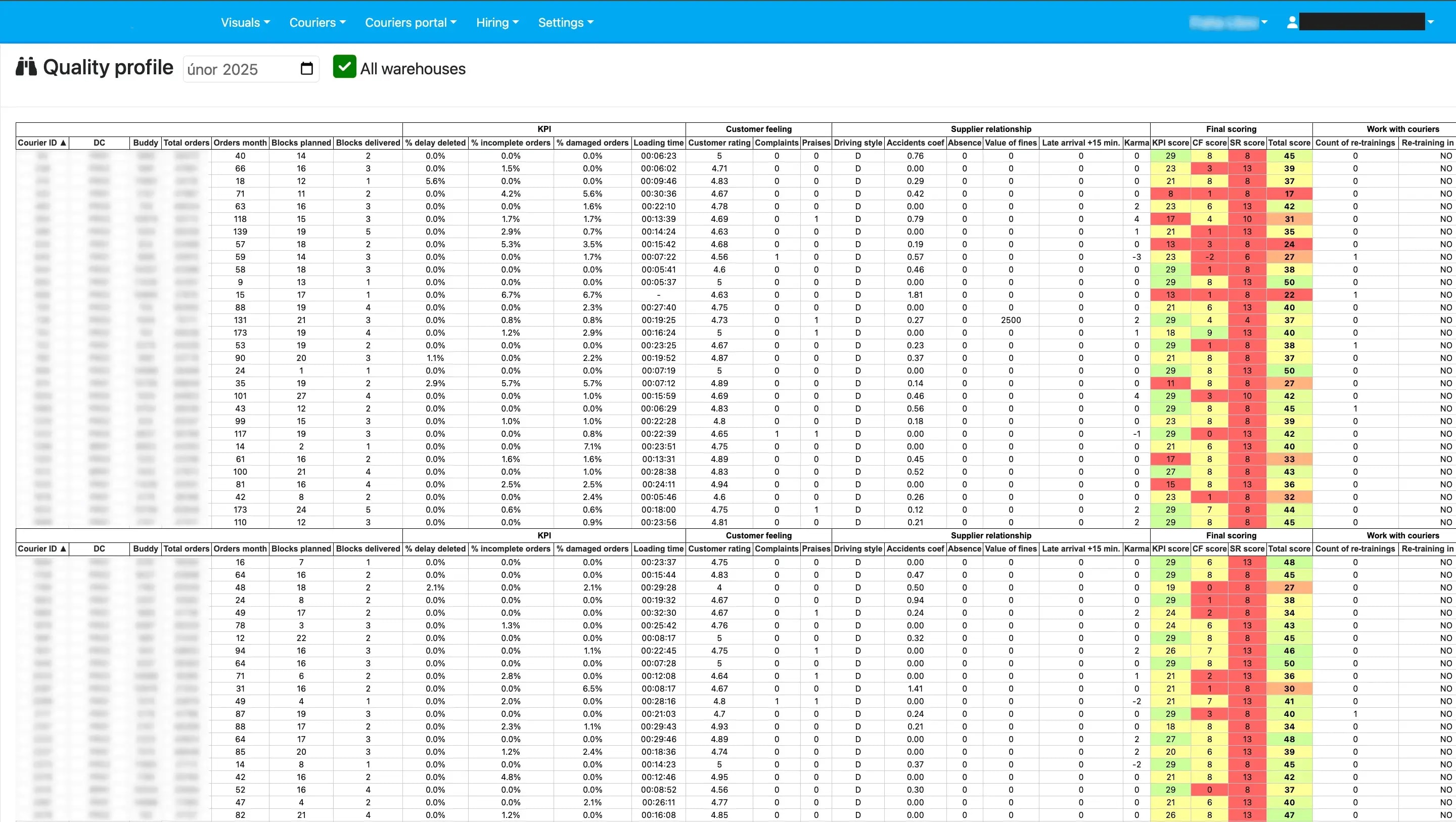Open the calendar picker icon in month field
1456x822 pixels.
tap(306, 69)
